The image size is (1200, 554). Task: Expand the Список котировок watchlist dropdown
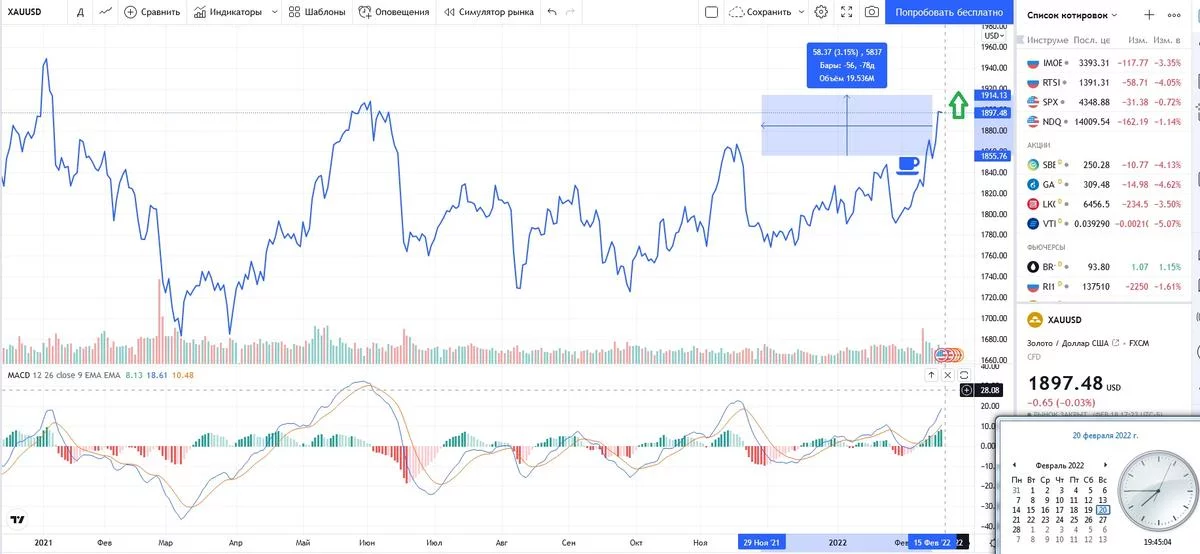click(x=1115, y=15)
